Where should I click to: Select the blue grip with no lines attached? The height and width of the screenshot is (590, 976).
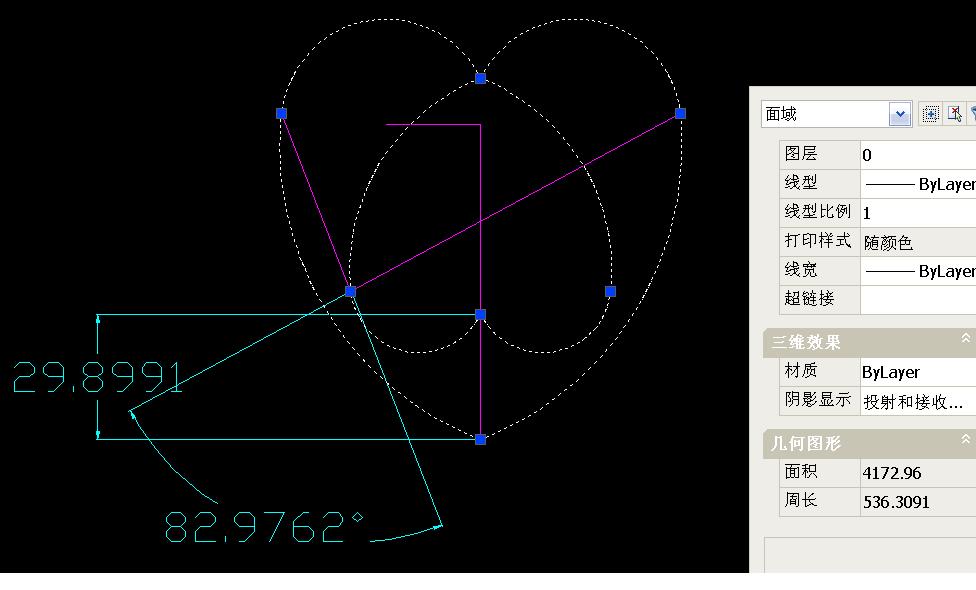[x=611, y=291]
